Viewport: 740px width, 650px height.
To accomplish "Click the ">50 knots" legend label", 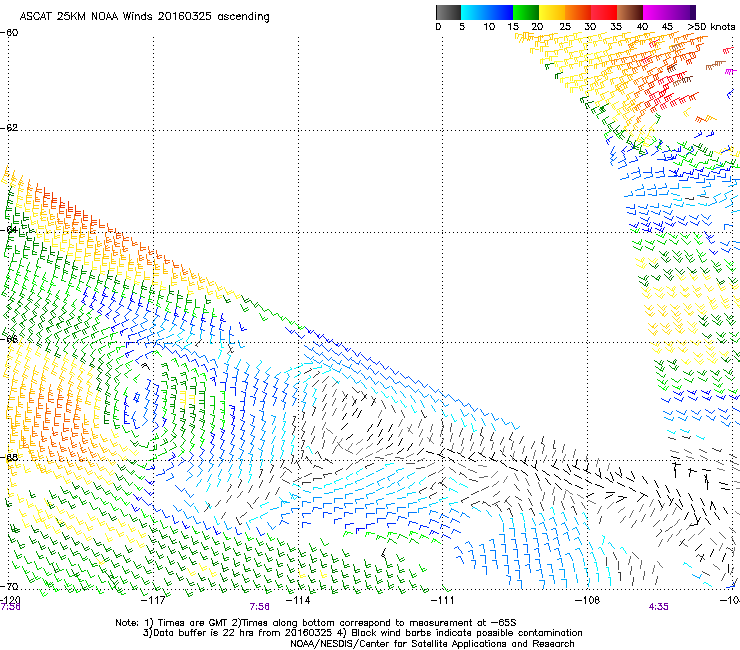I will (x=711, y=27).
